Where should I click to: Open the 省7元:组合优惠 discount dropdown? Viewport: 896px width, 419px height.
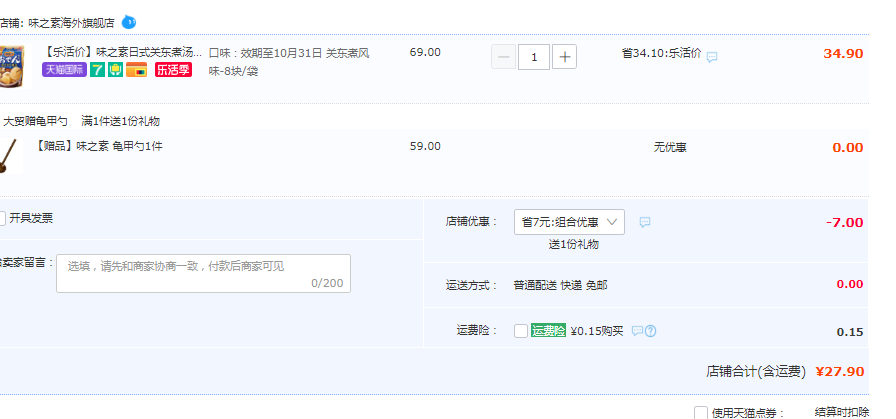click(x=569, y=222)
